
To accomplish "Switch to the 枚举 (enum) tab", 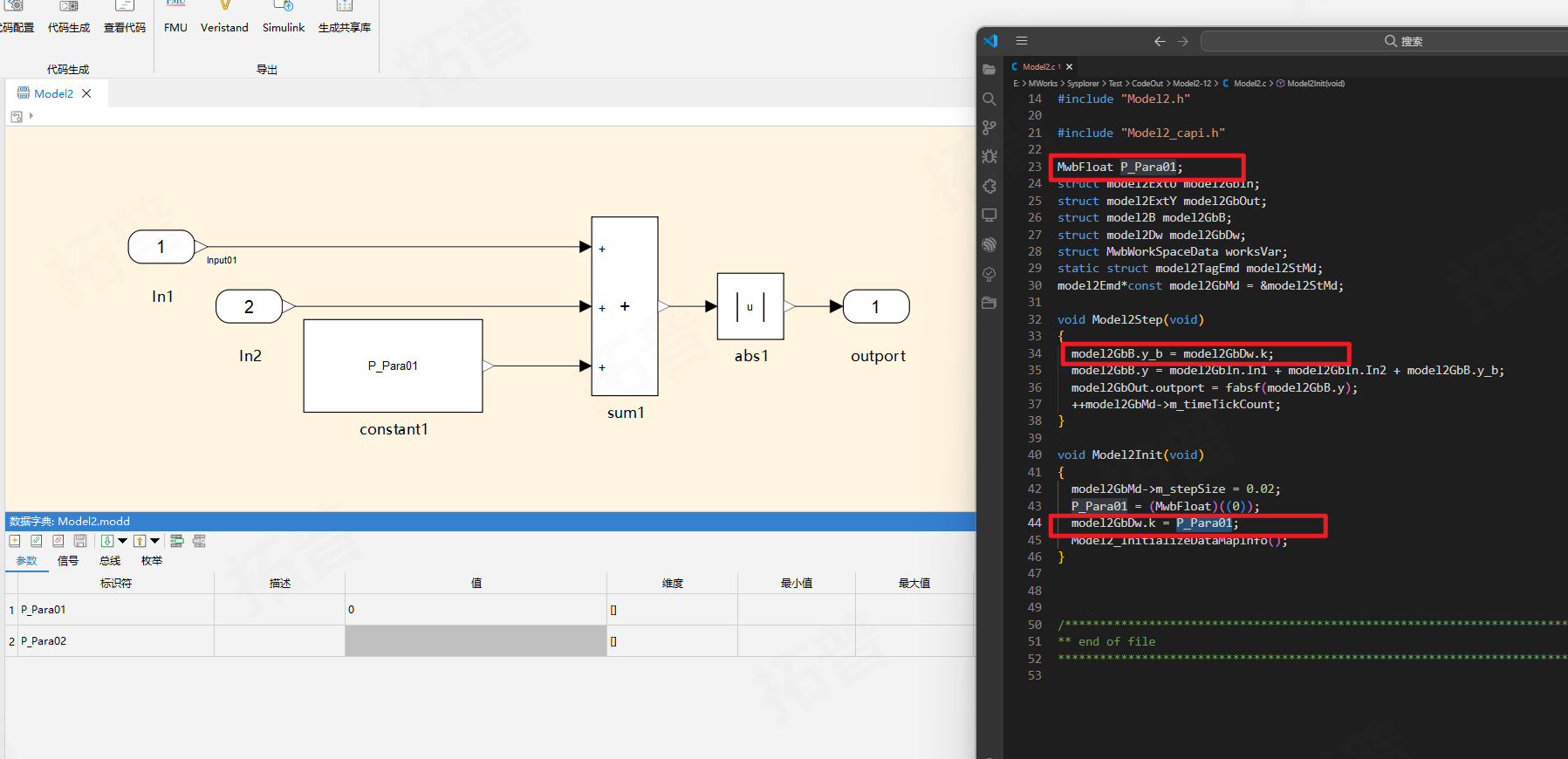I will (152, 561).
